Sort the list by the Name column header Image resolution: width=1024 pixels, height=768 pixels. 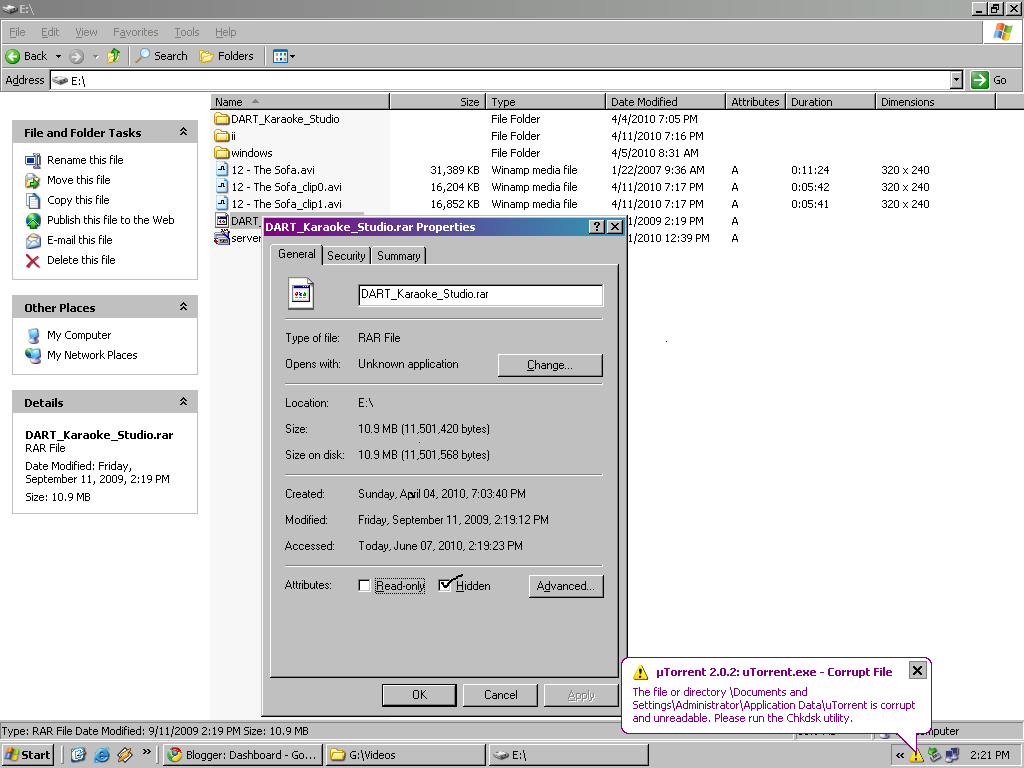click(300, 102)
